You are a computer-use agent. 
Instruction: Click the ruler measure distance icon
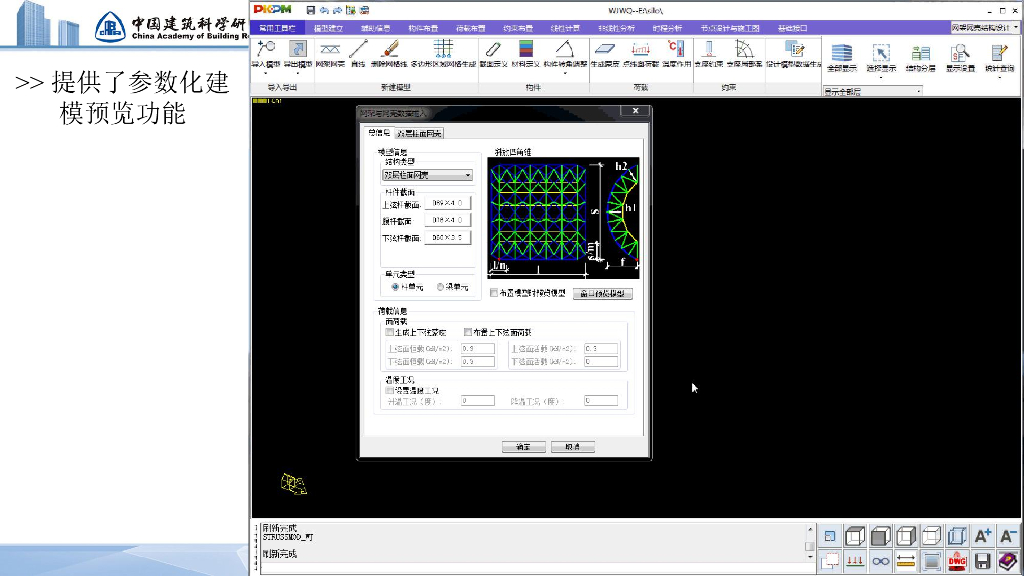[906, 561]
